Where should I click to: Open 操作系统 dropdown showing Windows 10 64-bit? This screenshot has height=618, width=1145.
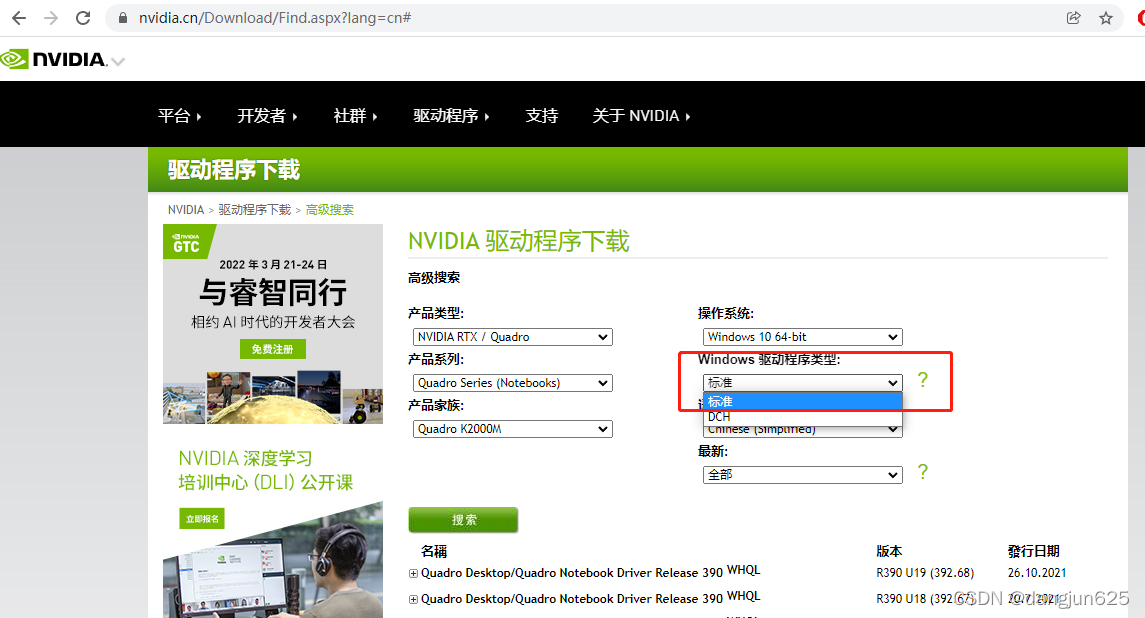point(803,337)
